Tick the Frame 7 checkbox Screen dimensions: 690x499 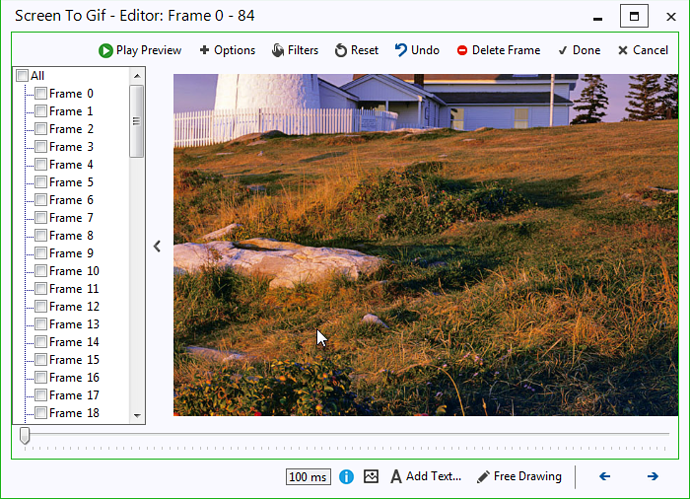40,218
